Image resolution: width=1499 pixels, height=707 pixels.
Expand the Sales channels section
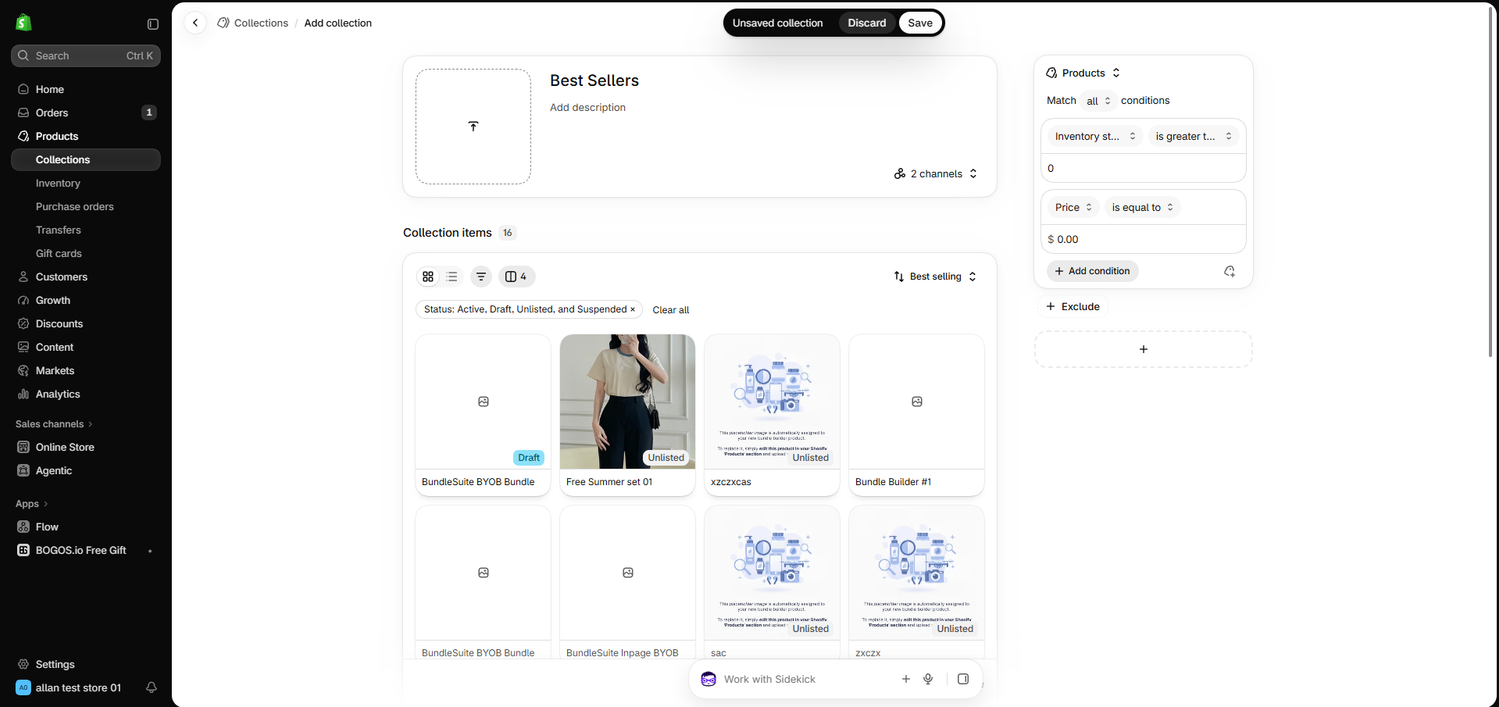pyautogui.click(x=54, y=424)
